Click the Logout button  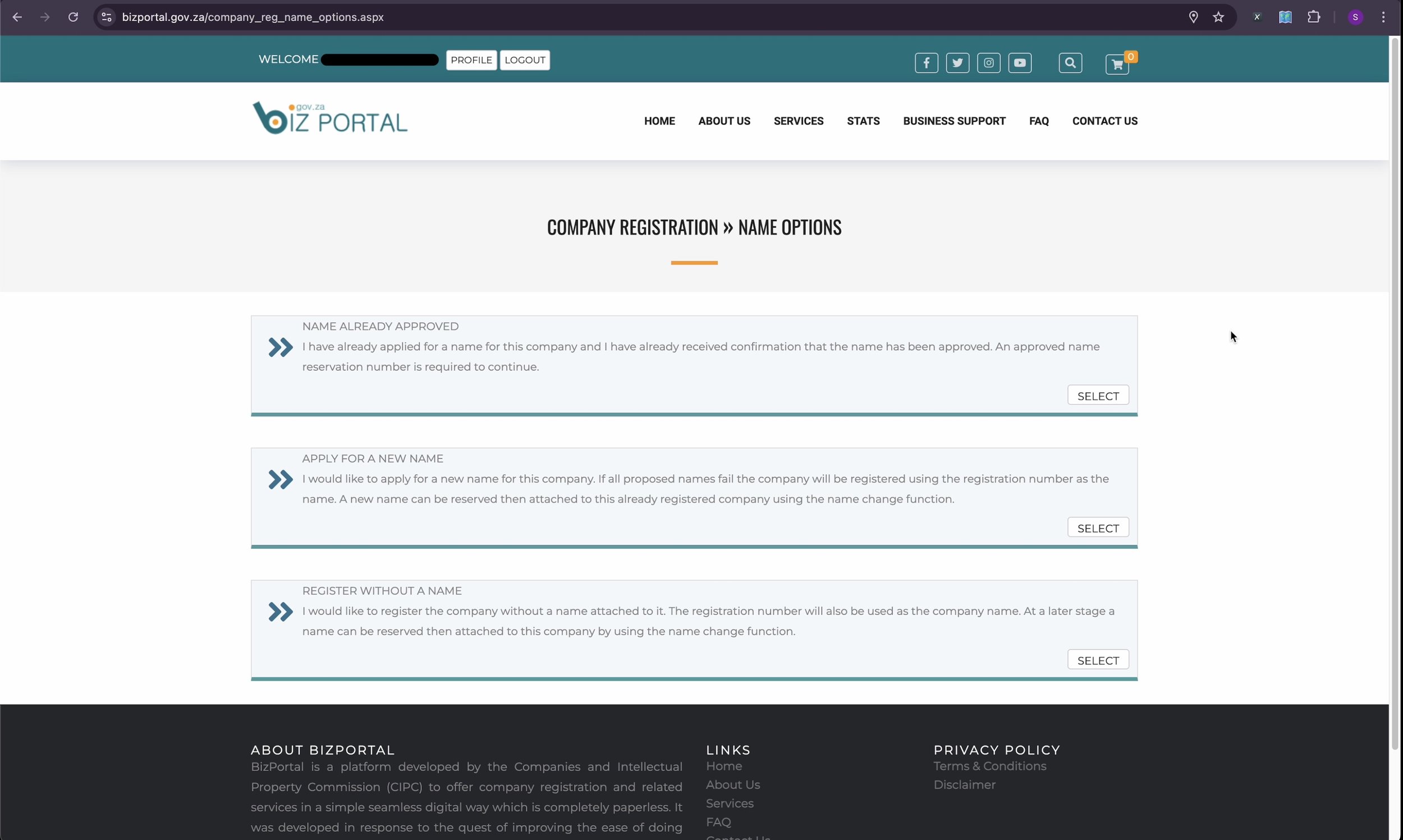(x=524, y=60)
